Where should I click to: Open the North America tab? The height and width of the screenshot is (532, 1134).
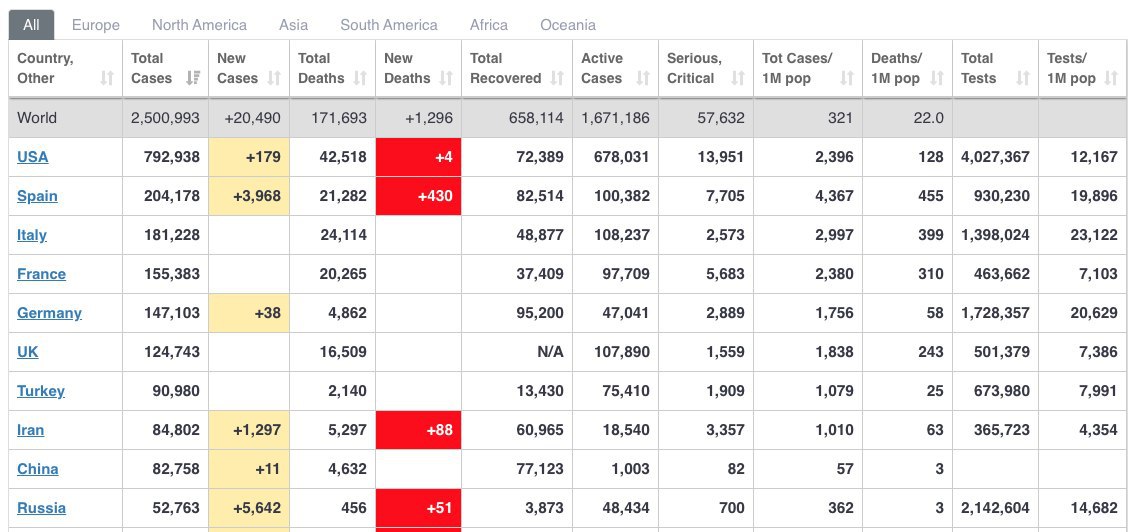[199, 25]
